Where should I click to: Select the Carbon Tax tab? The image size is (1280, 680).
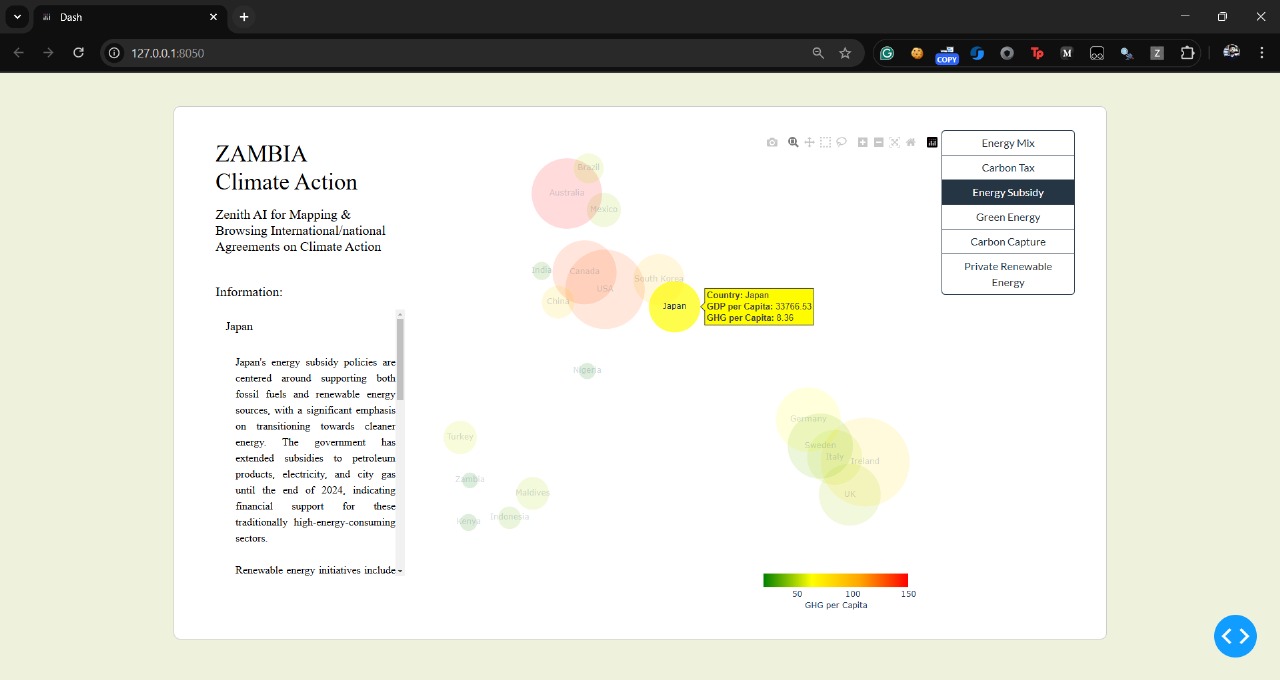(x=1007, y=168)
